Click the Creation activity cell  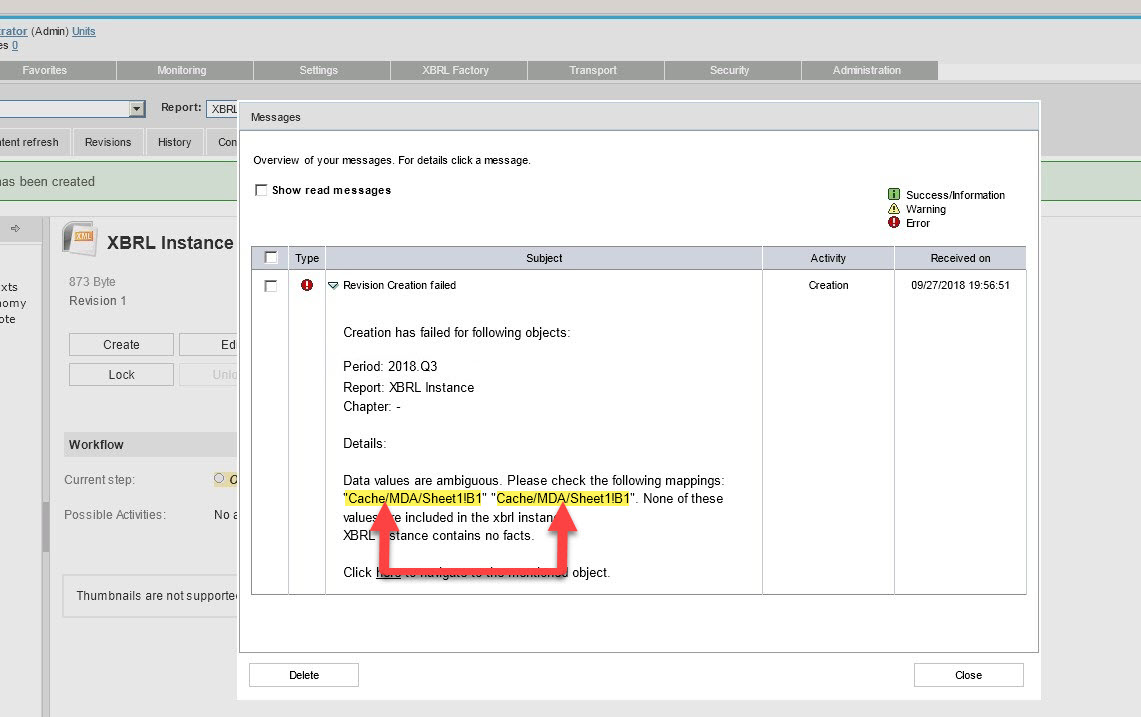(x=828, y=285)
